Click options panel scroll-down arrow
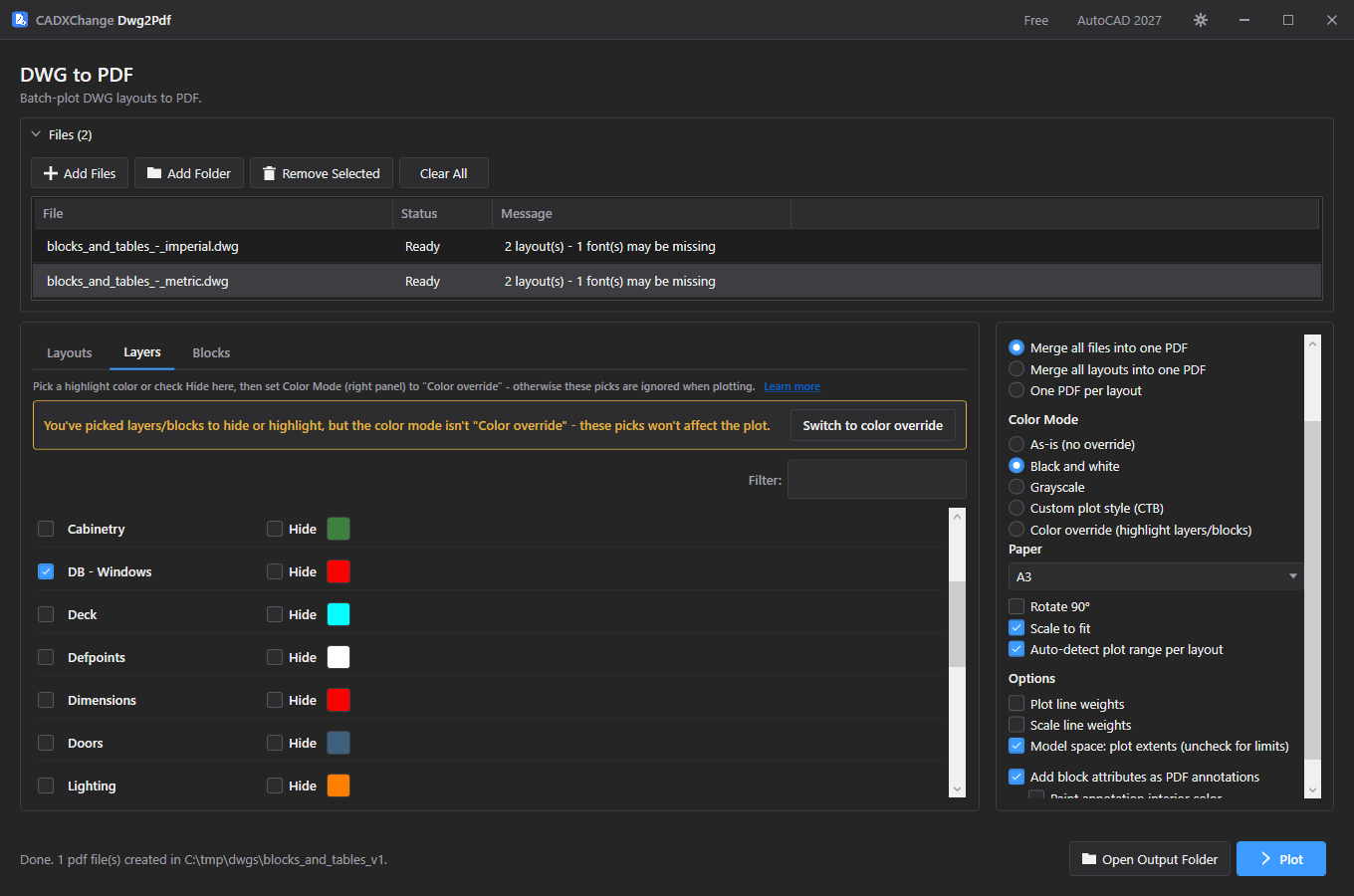The width and height of the screenshot is (1354, 896). pos(1312,790)
